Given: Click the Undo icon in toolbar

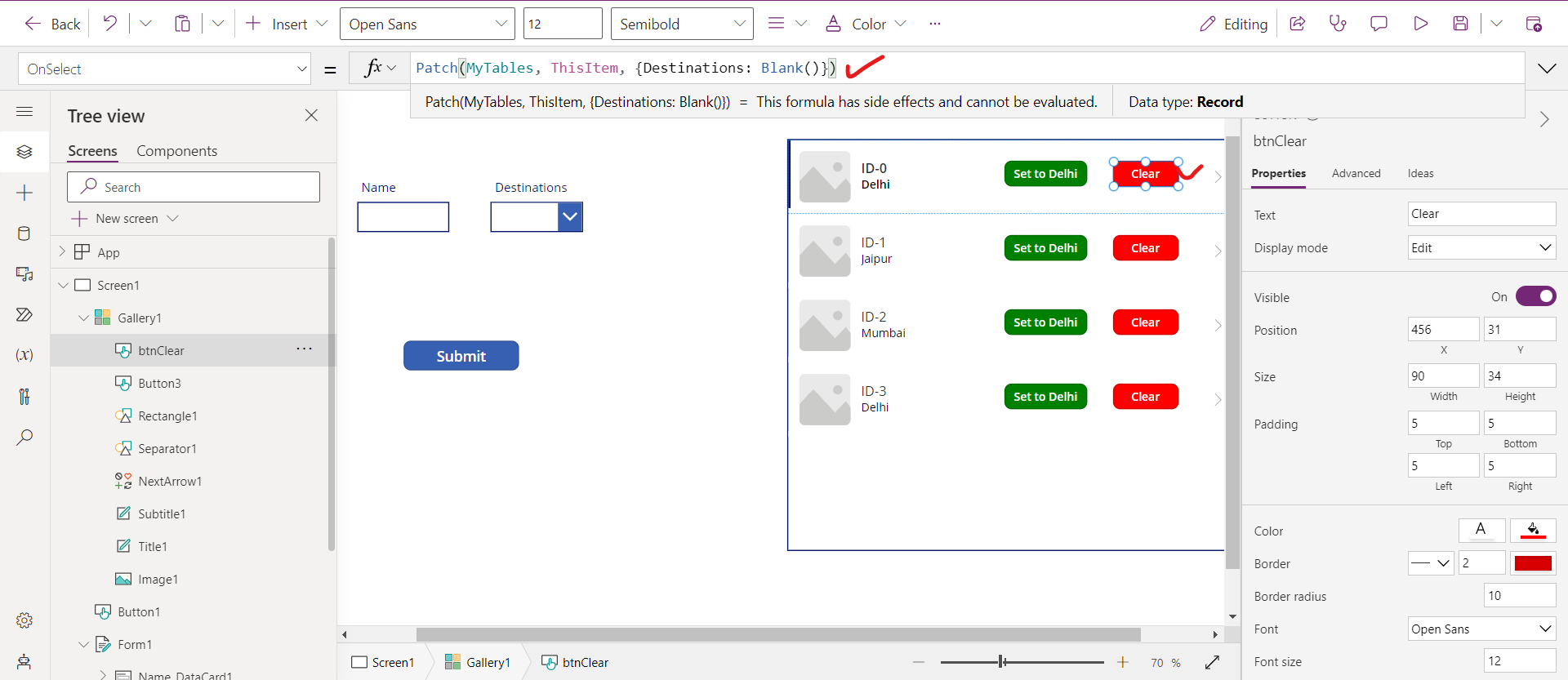Looking at the screenshot, I should tap(109, 24).
